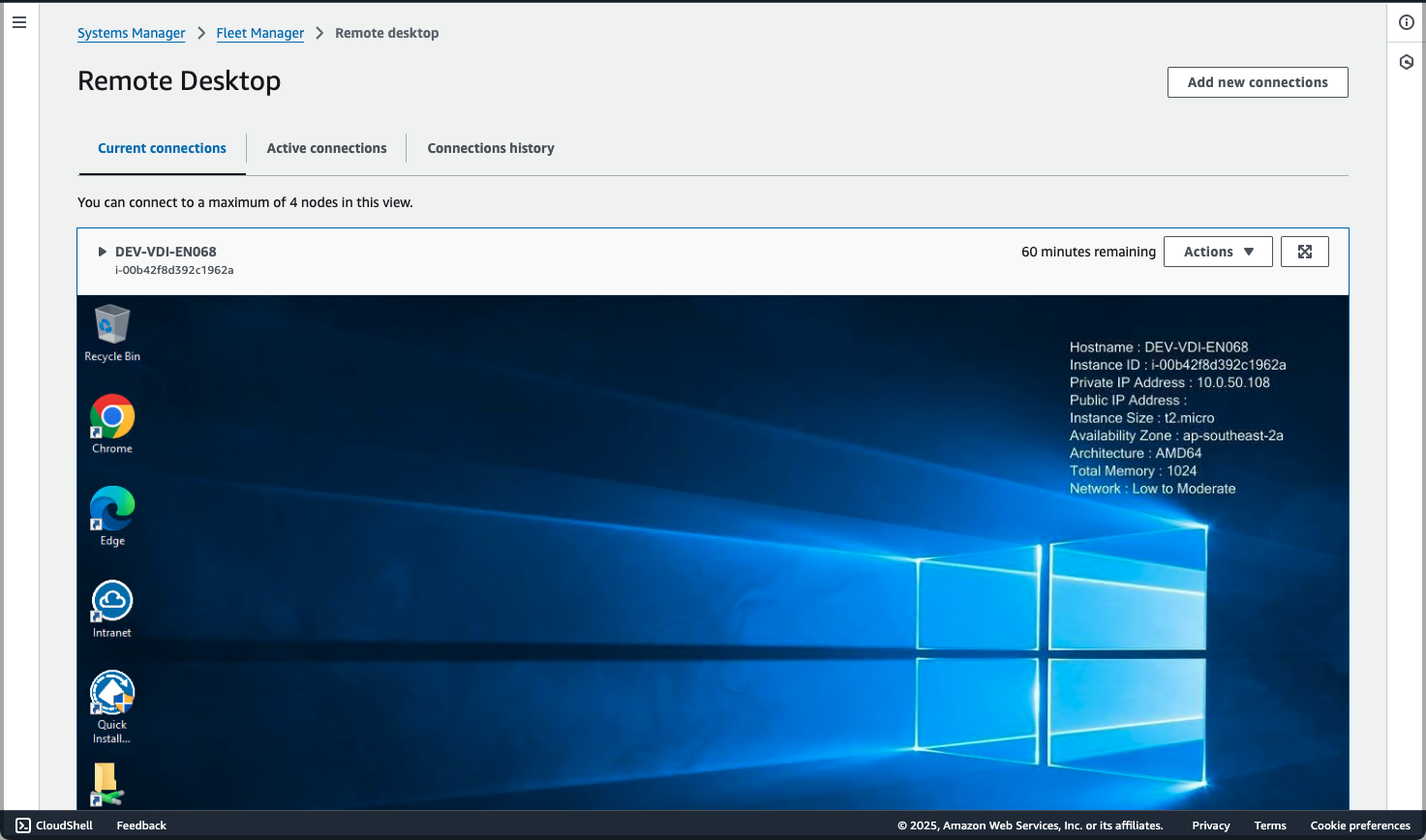Switch to the Connections history tab
Viewport: 1426px width, 840px height.
(491, 148)
